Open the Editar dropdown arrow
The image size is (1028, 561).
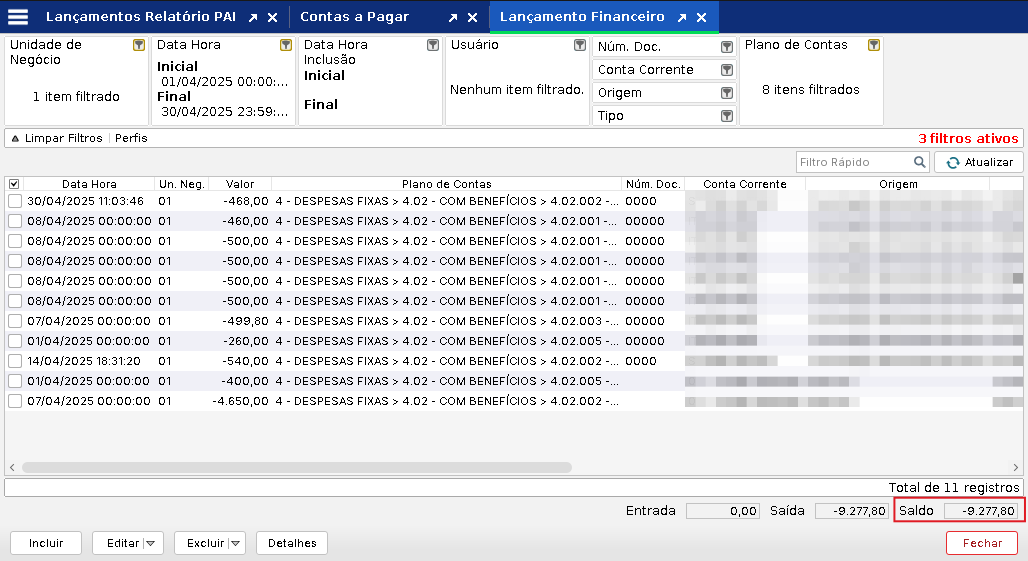click(x=151, y=543)
